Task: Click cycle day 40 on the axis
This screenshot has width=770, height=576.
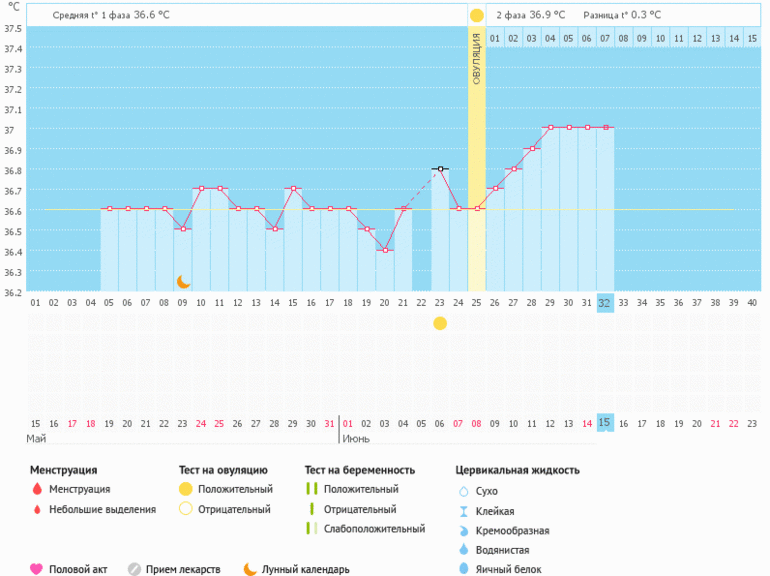Action: [752, 303]
